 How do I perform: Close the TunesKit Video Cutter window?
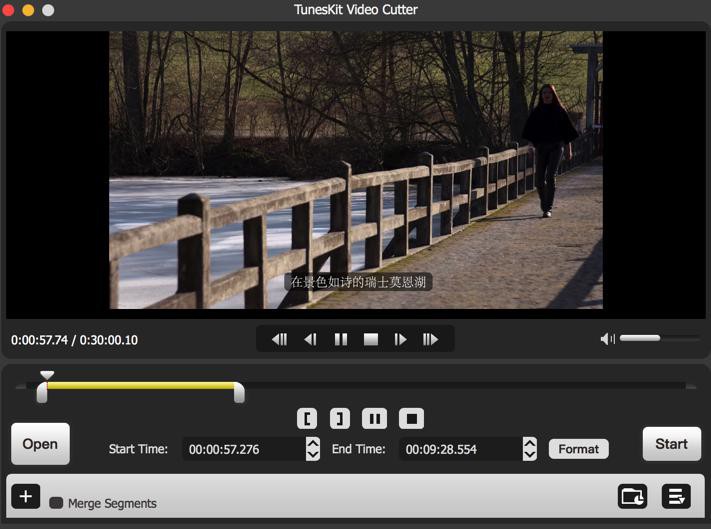(8, 10)
